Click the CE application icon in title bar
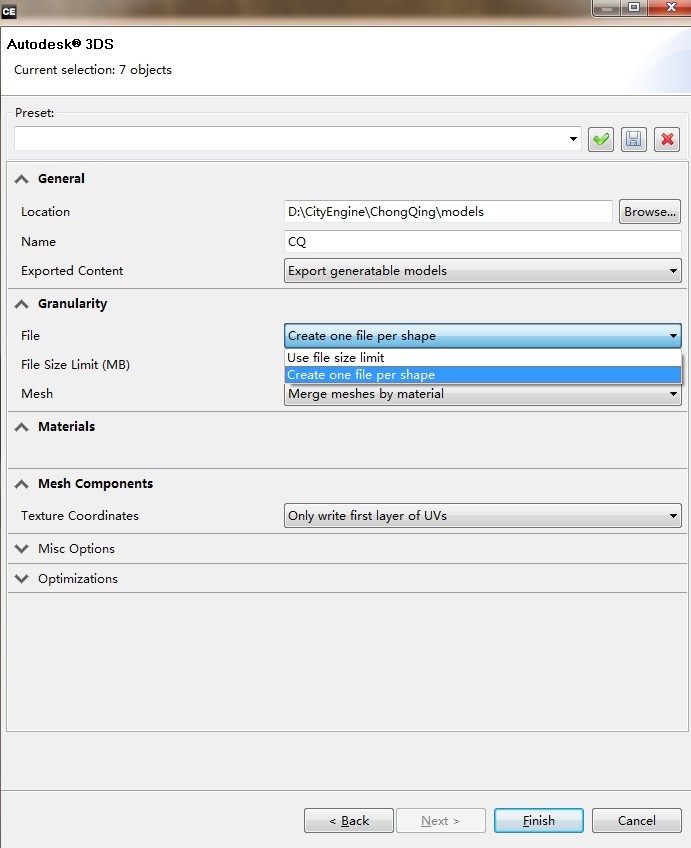Viewport: 691px width, 848px height. tap(9, 11)
